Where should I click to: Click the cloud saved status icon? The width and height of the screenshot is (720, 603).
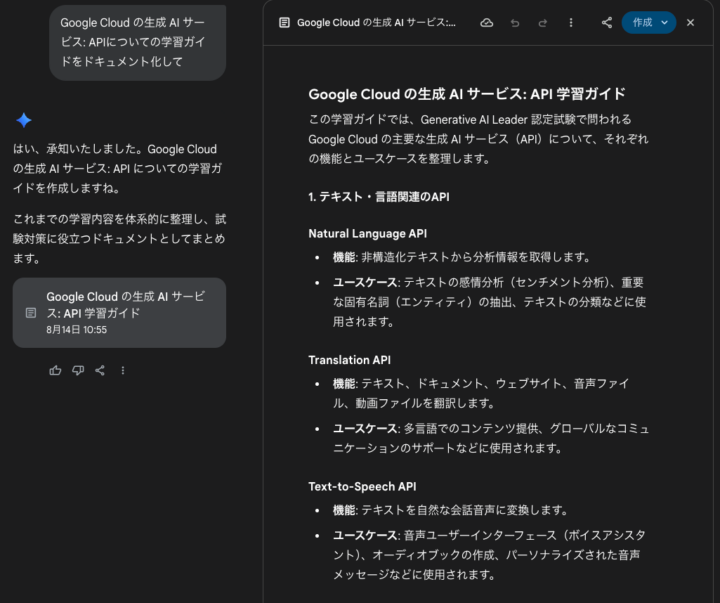pyautogui.click(x=487, y=23)
